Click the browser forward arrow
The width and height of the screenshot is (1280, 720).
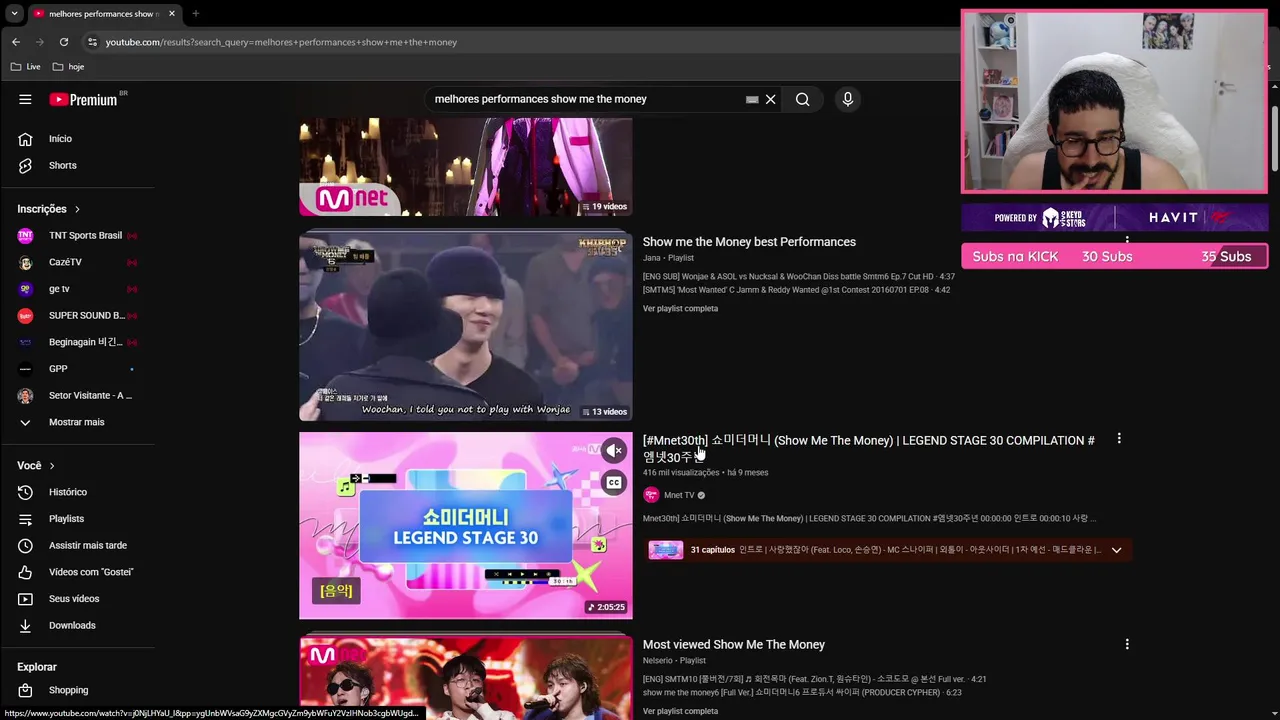click(40, 42)
